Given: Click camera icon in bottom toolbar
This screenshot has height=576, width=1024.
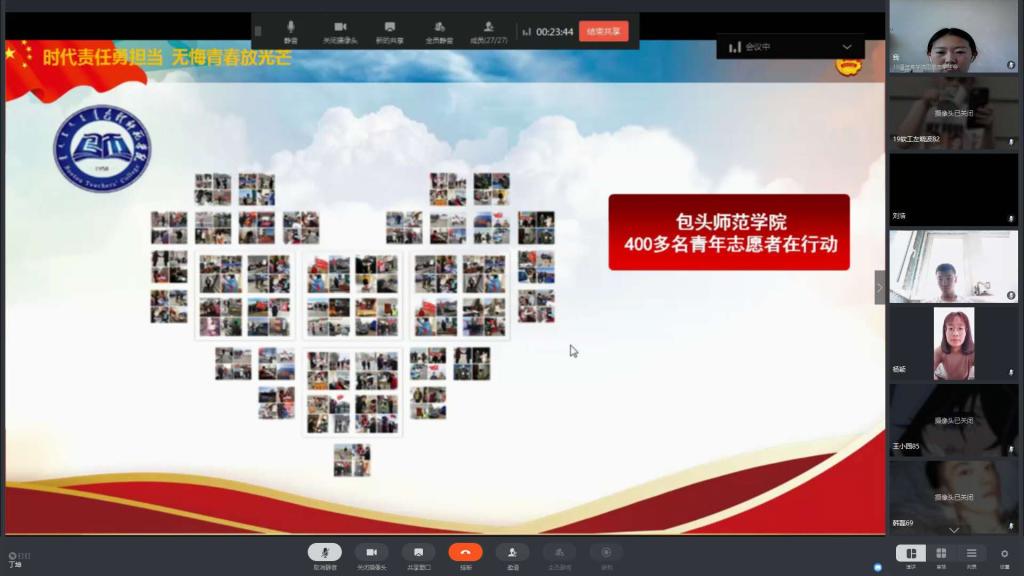Looking at the screenshot, I should tap(371, 553).
